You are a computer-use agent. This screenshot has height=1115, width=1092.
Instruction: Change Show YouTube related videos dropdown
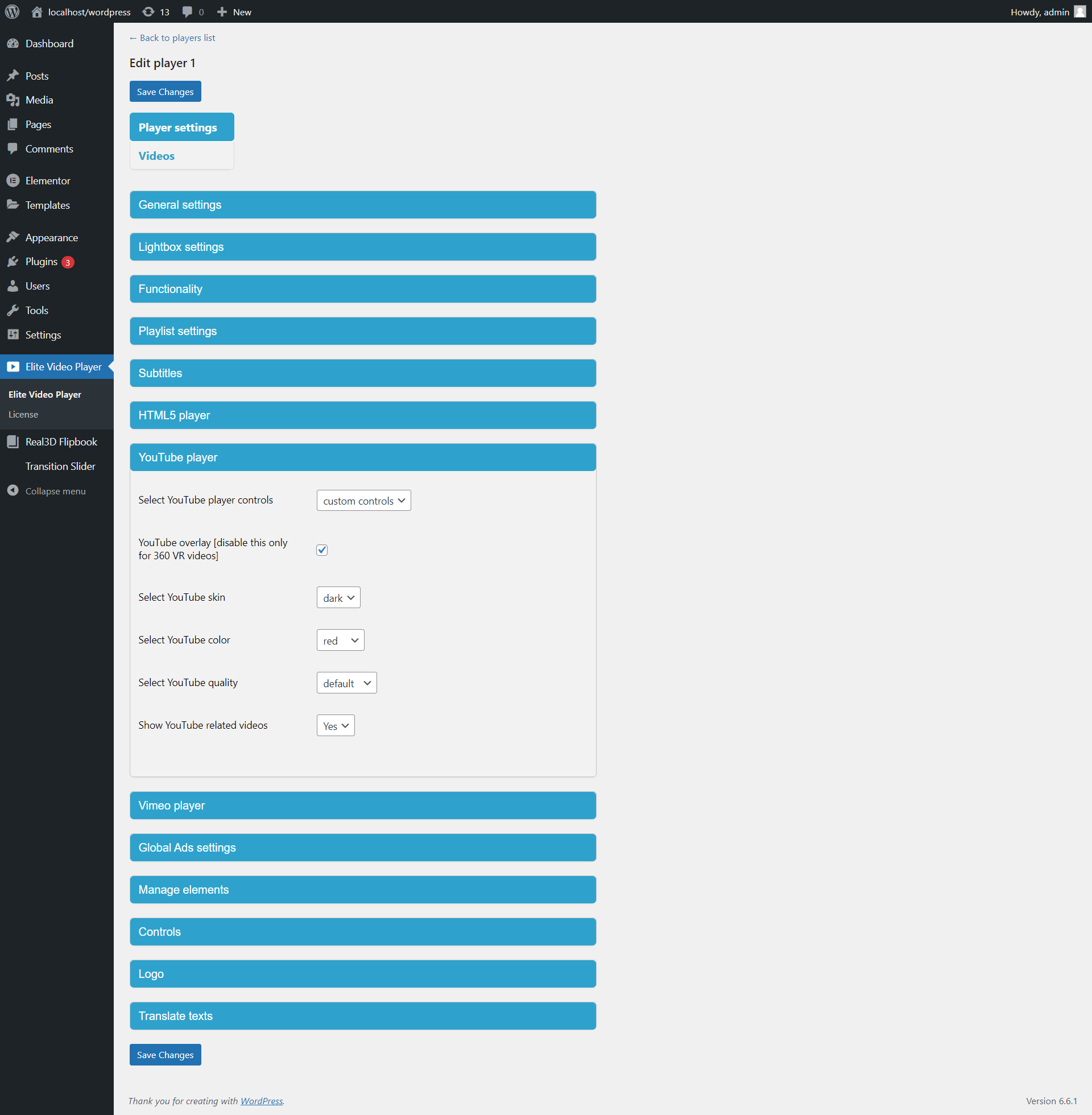click(335, 725)
